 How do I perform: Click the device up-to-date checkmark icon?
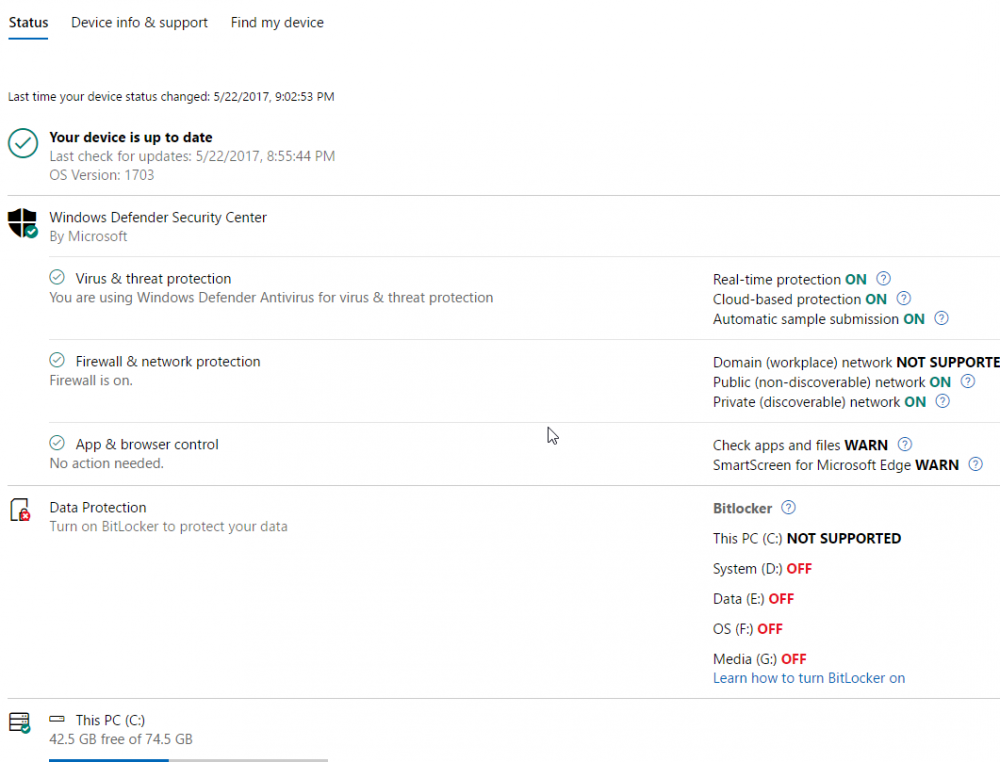[23, 144]
